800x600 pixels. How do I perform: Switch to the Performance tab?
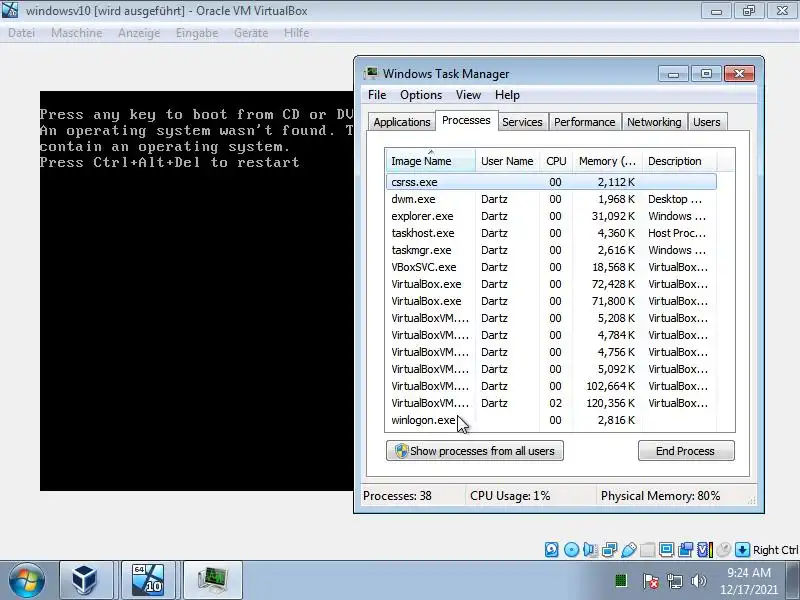pyautogui.click(x=584, y=122)
